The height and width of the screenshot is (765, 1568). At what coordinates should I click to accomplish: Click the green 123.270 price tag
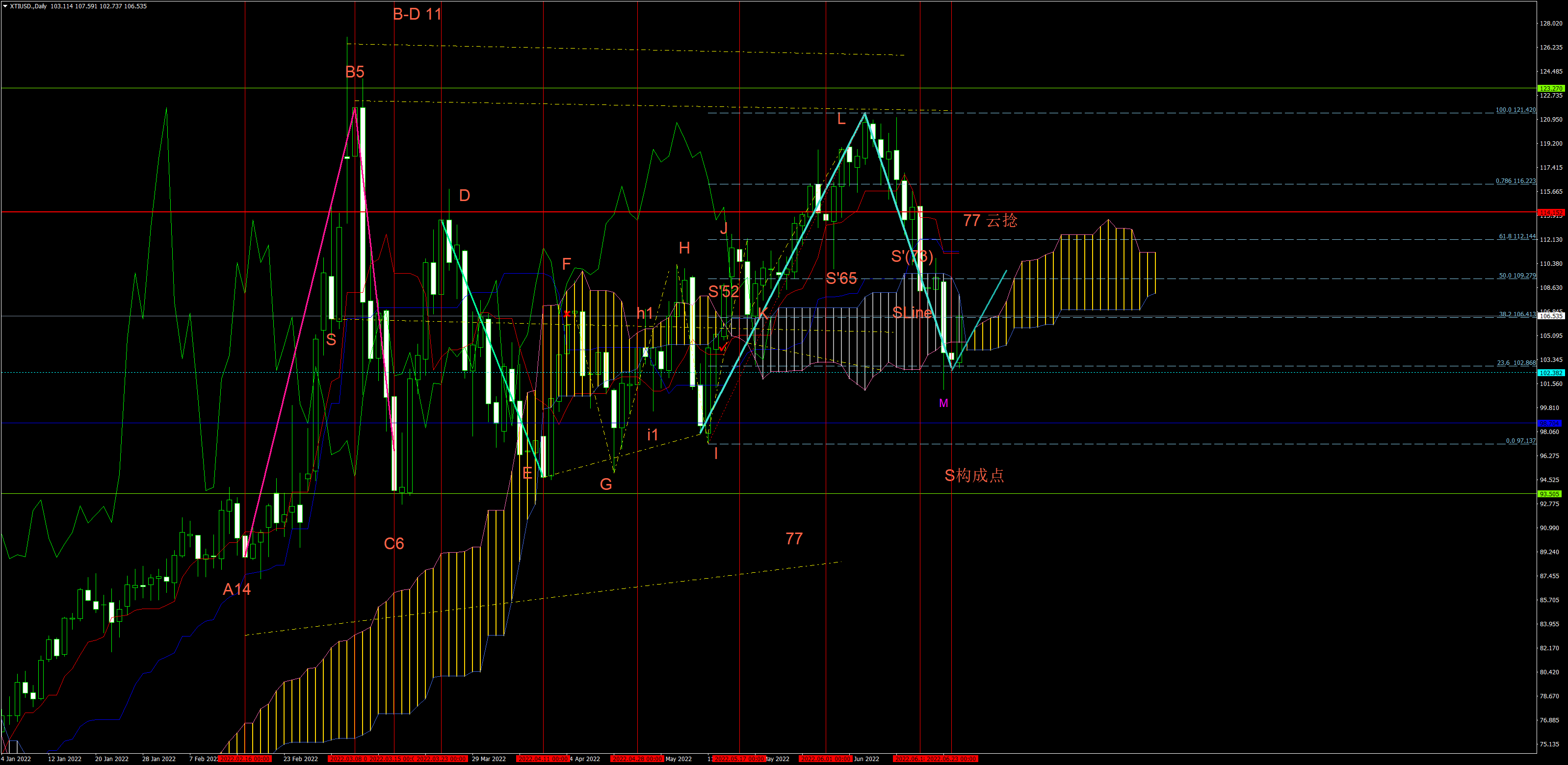tap(1551, 88)
